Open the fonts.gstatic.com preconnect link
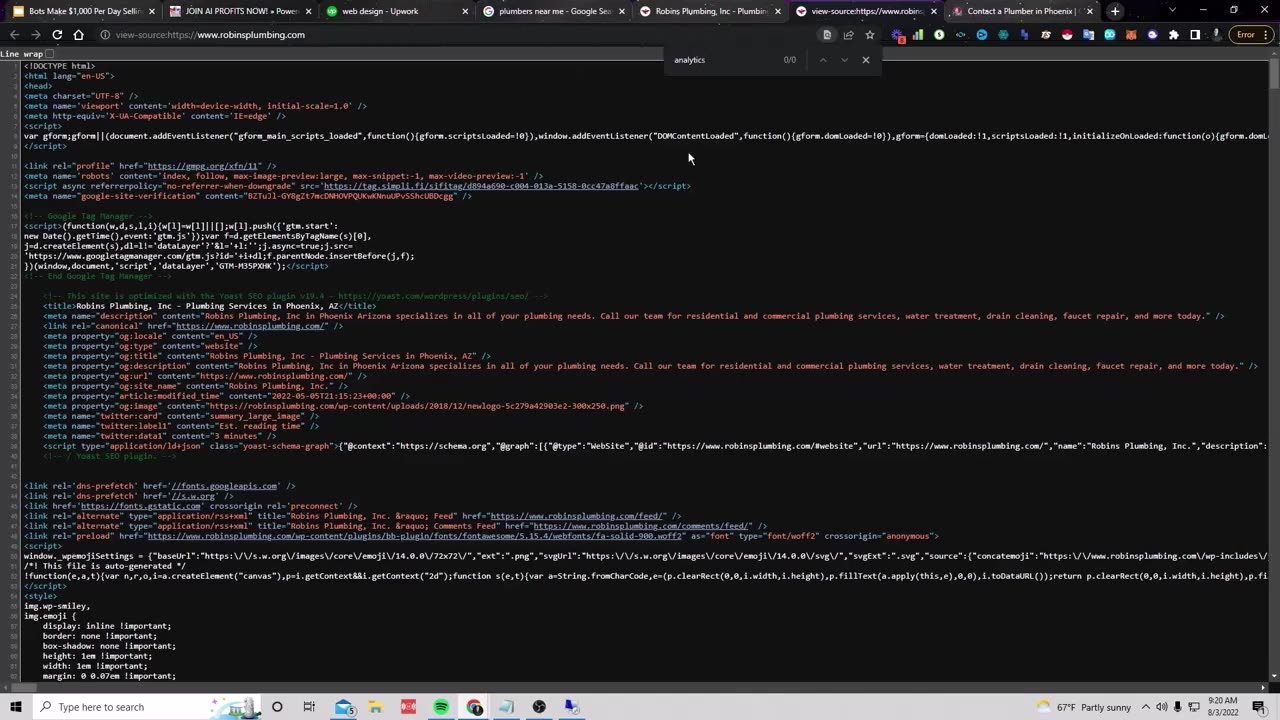The width and height of the screenshot is (1280, 720). [142, 506]
